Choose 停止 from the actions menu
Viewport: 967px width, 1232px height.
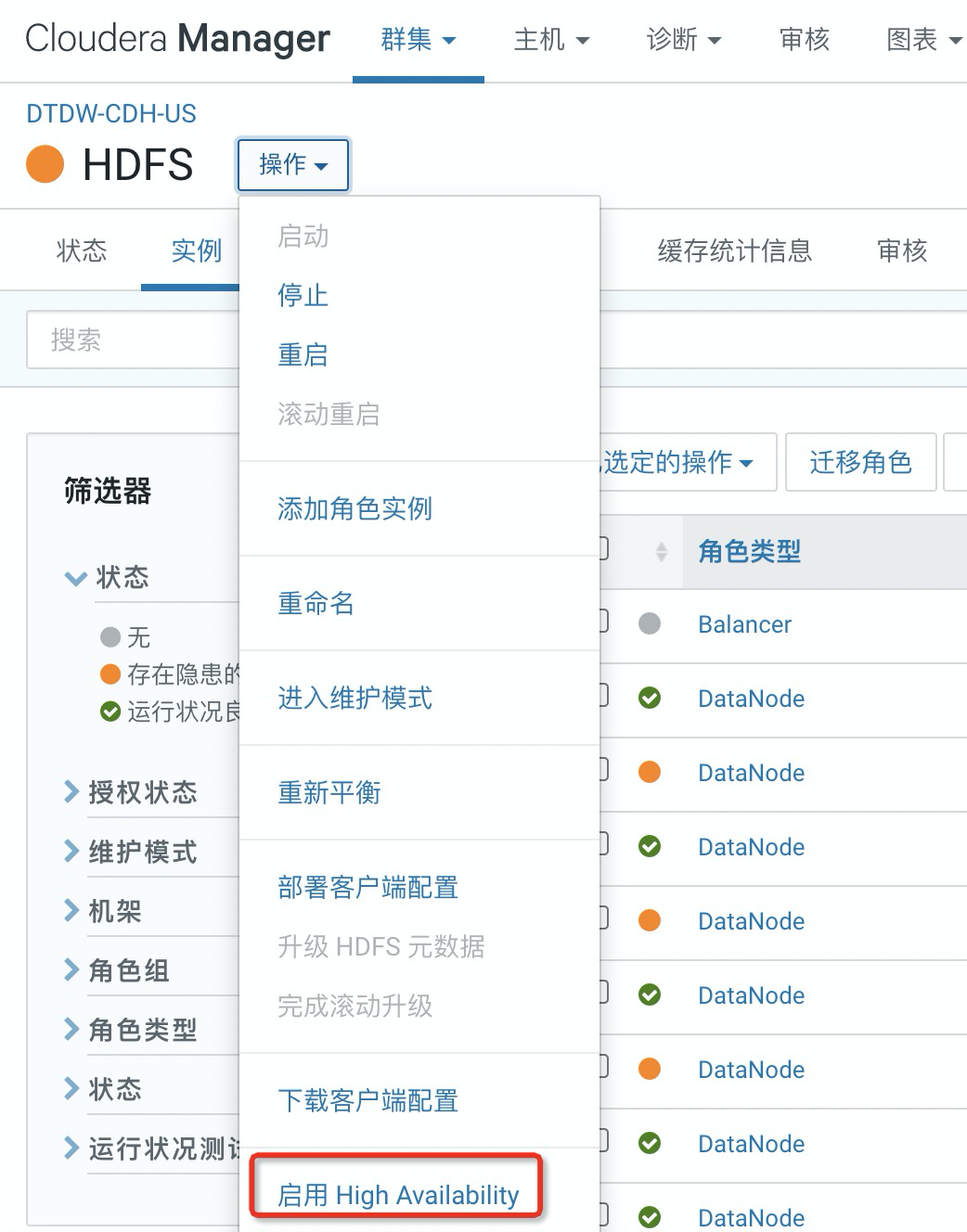[303, 296]
